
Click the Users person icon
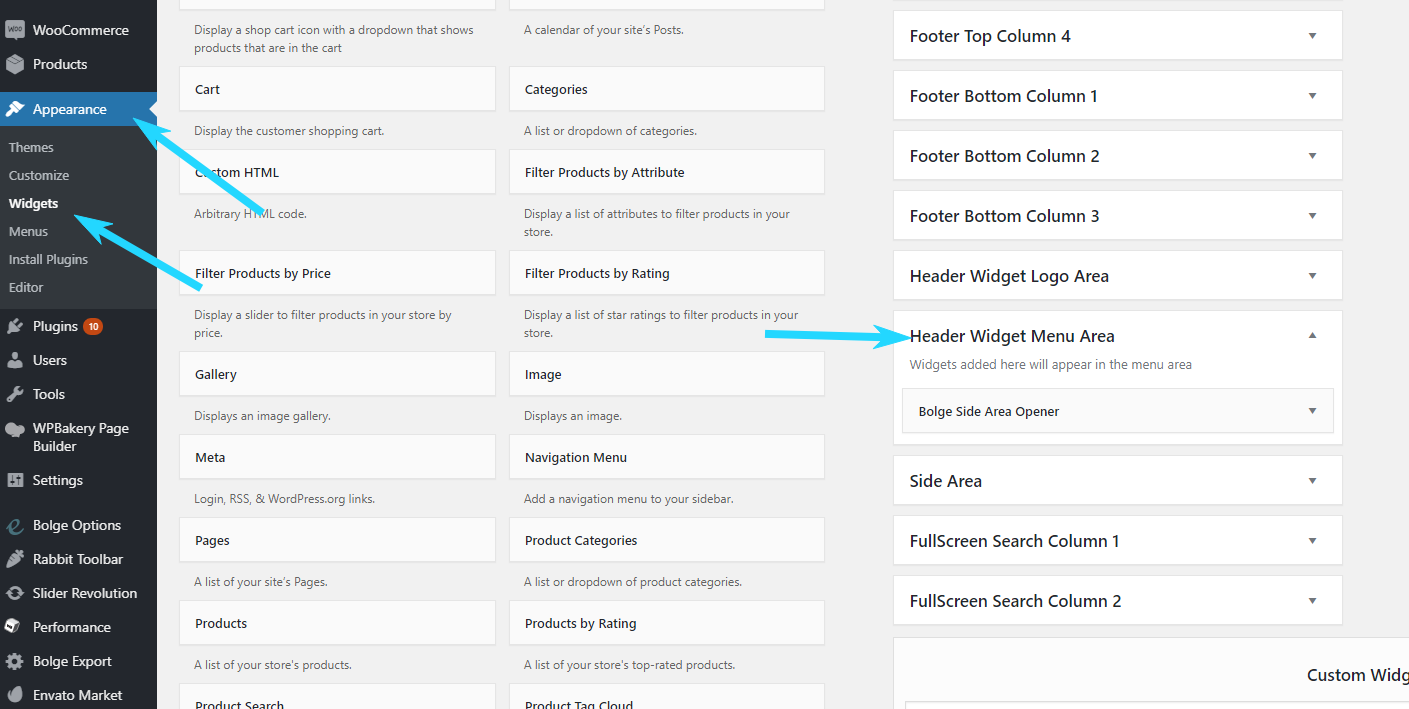tap(15, 360)
